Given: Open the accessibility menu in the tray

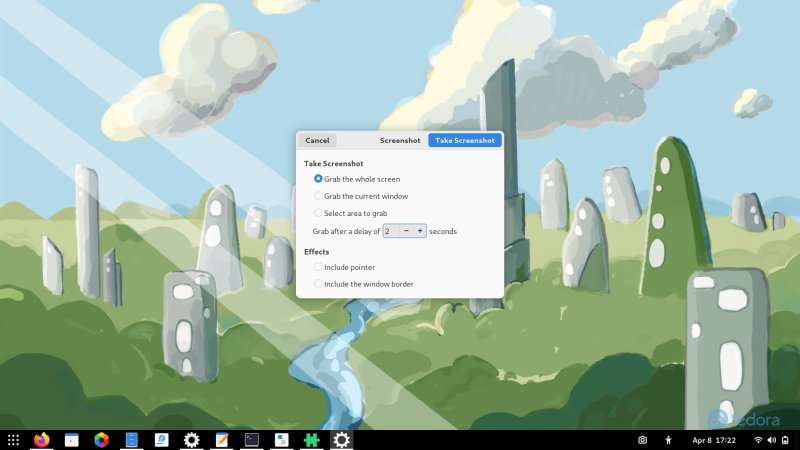Looking at the screenshot, I should [x=668, y=440].
